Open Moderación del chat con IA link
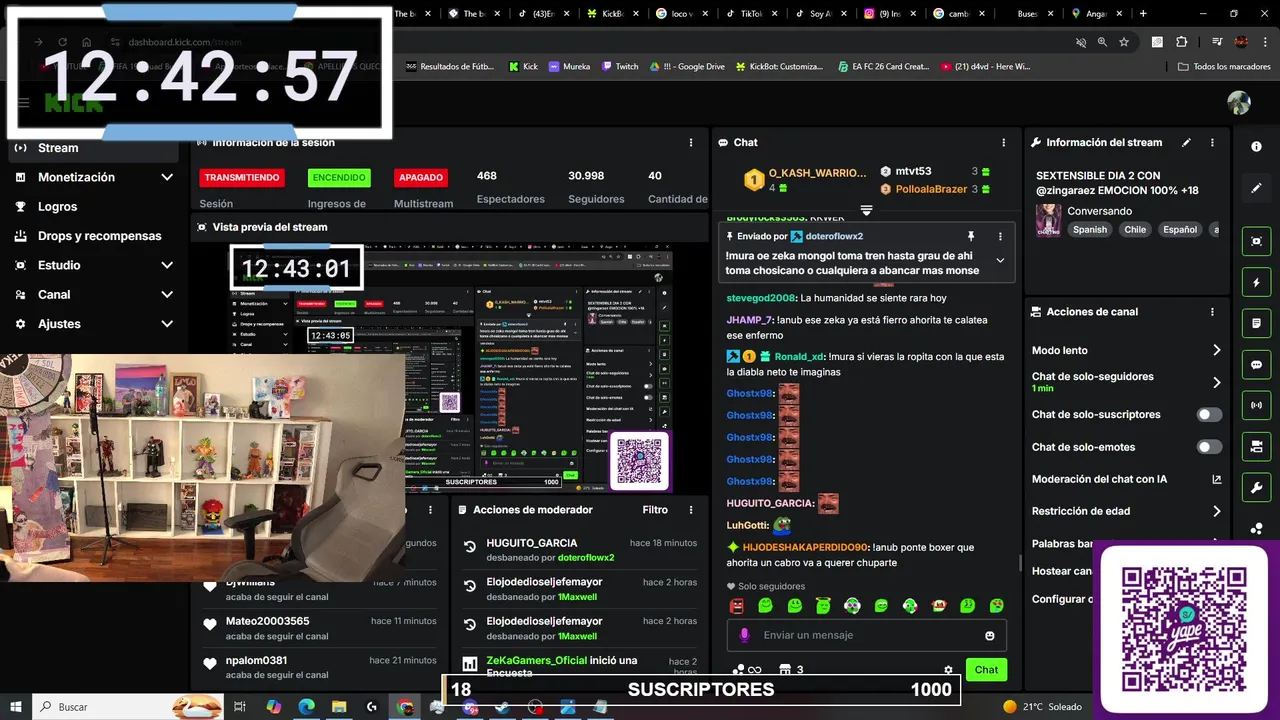Viewport: 1280px width, 720px height. (1127, 479)
